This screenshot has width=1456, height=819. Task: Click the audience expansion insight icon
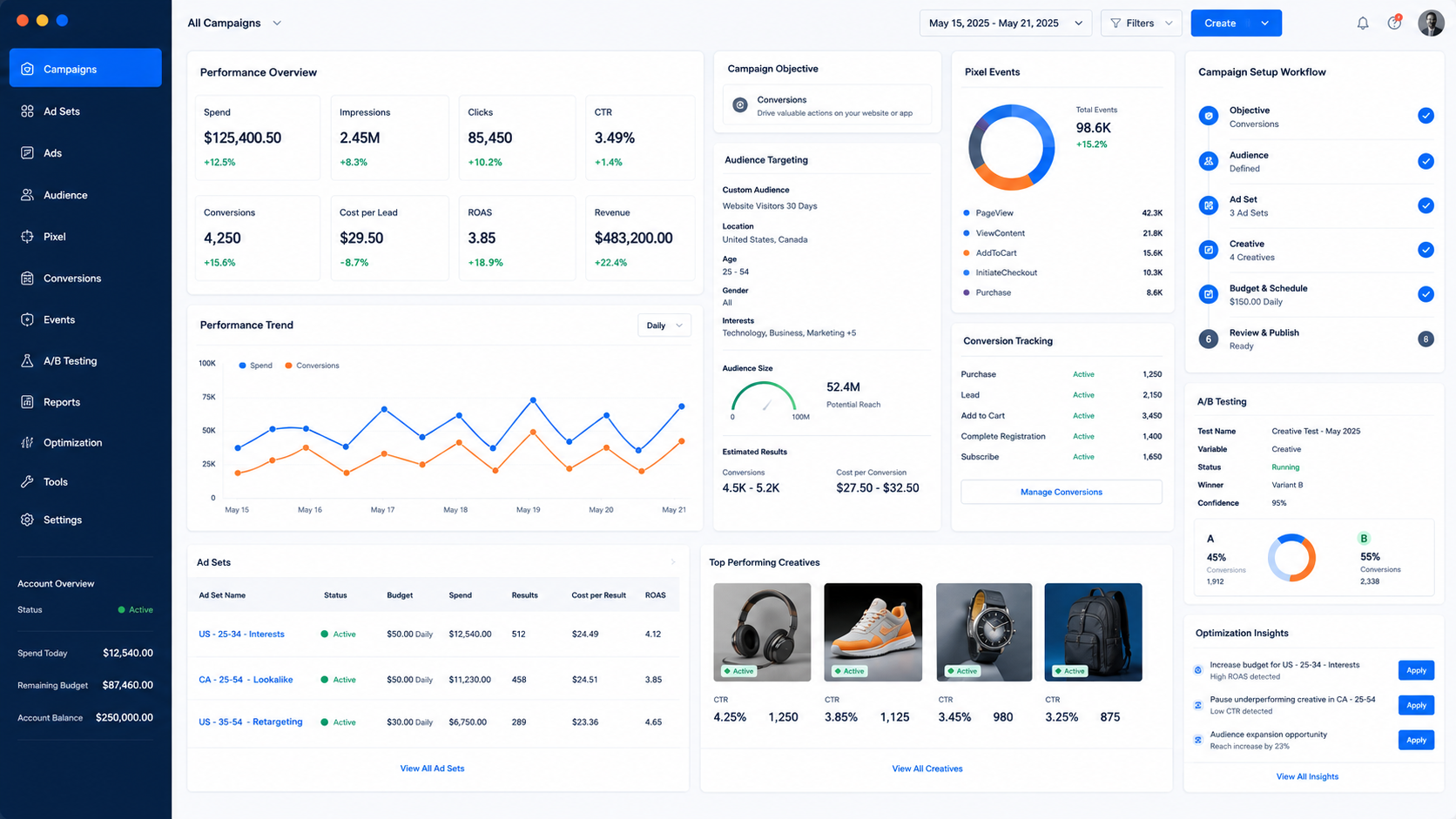pyautogui.click(x=1198, y=740)
